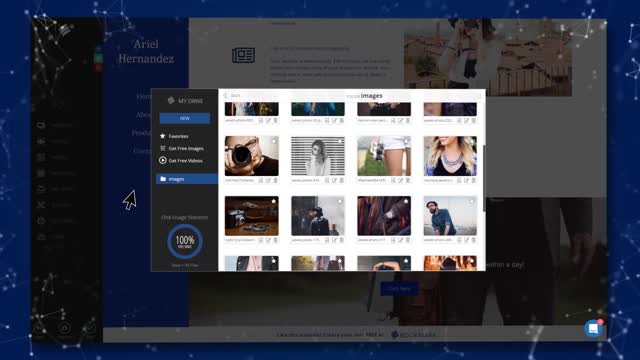Toggle favorite star on bearded man image
Image resolution: width=640 pixels, height=360 pixels.
[x=472, y=201]
